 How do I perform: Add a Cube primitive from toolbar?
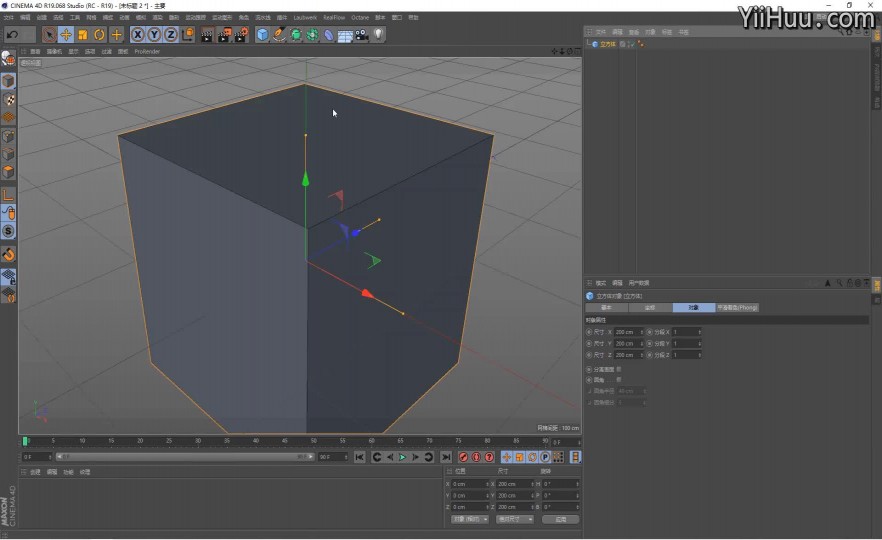point(262,35)
